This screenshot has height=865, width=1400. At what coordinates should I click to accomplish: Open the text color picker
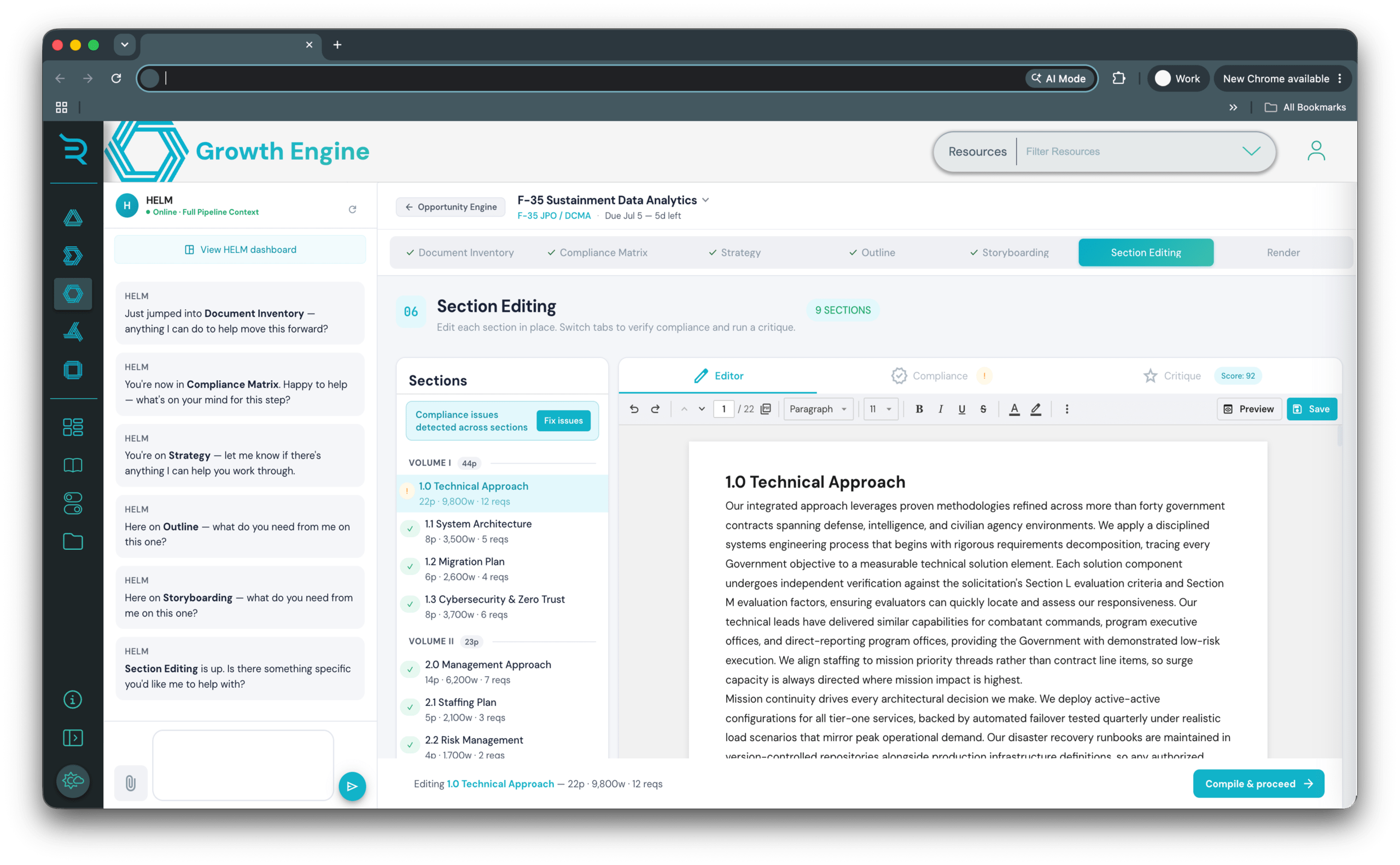tap(1014, 409)
